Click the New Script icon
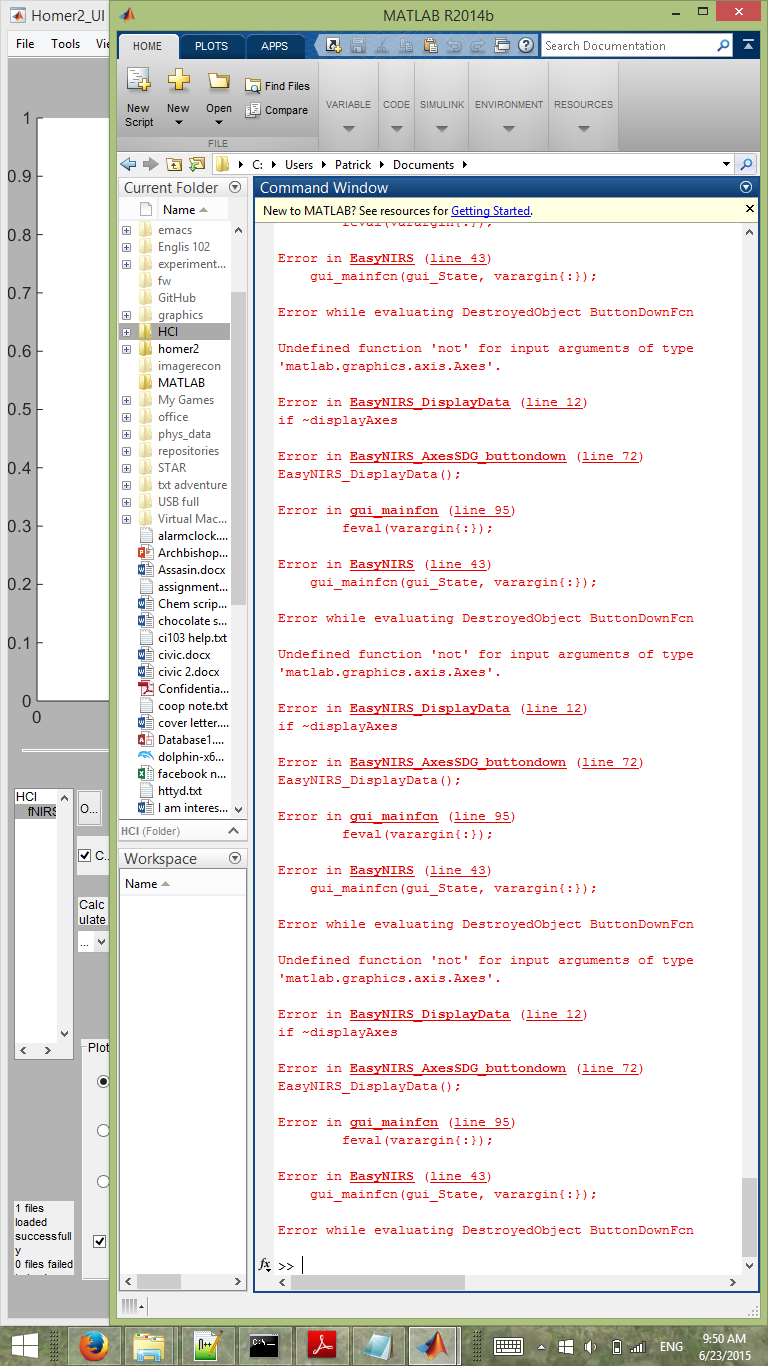 (138, 84)
